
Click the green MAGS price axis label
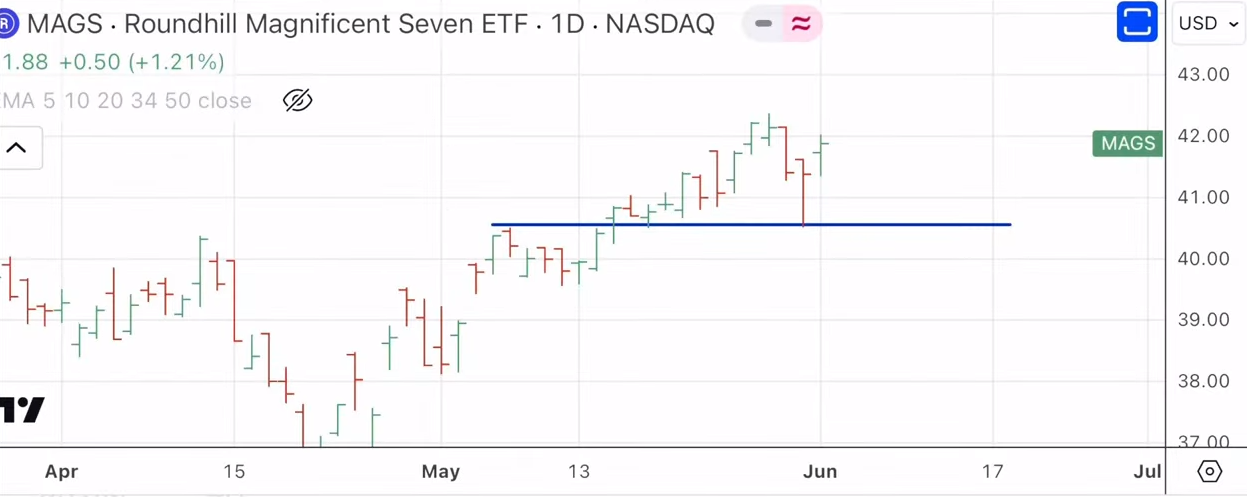1127,144
